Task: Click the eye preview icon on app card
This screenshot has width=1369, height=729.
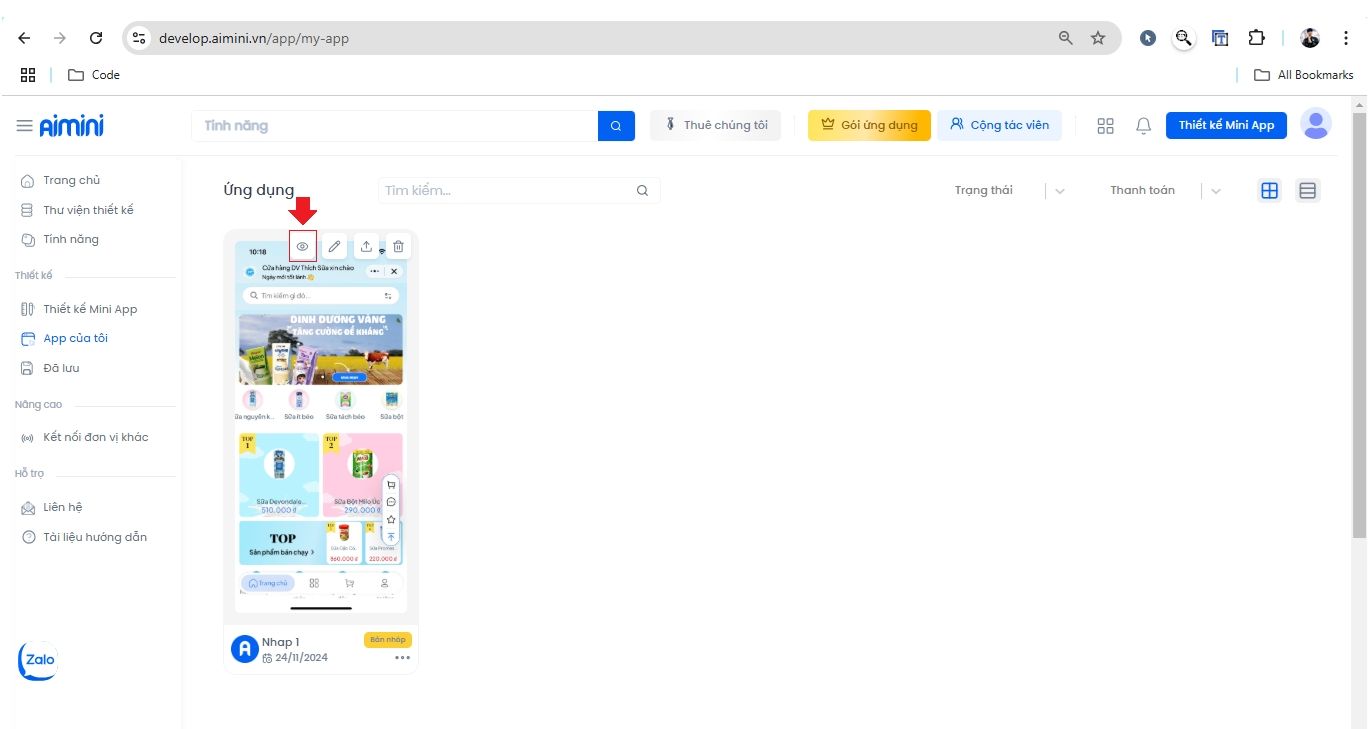Action: pyautogui.click(x=302, y=246)
